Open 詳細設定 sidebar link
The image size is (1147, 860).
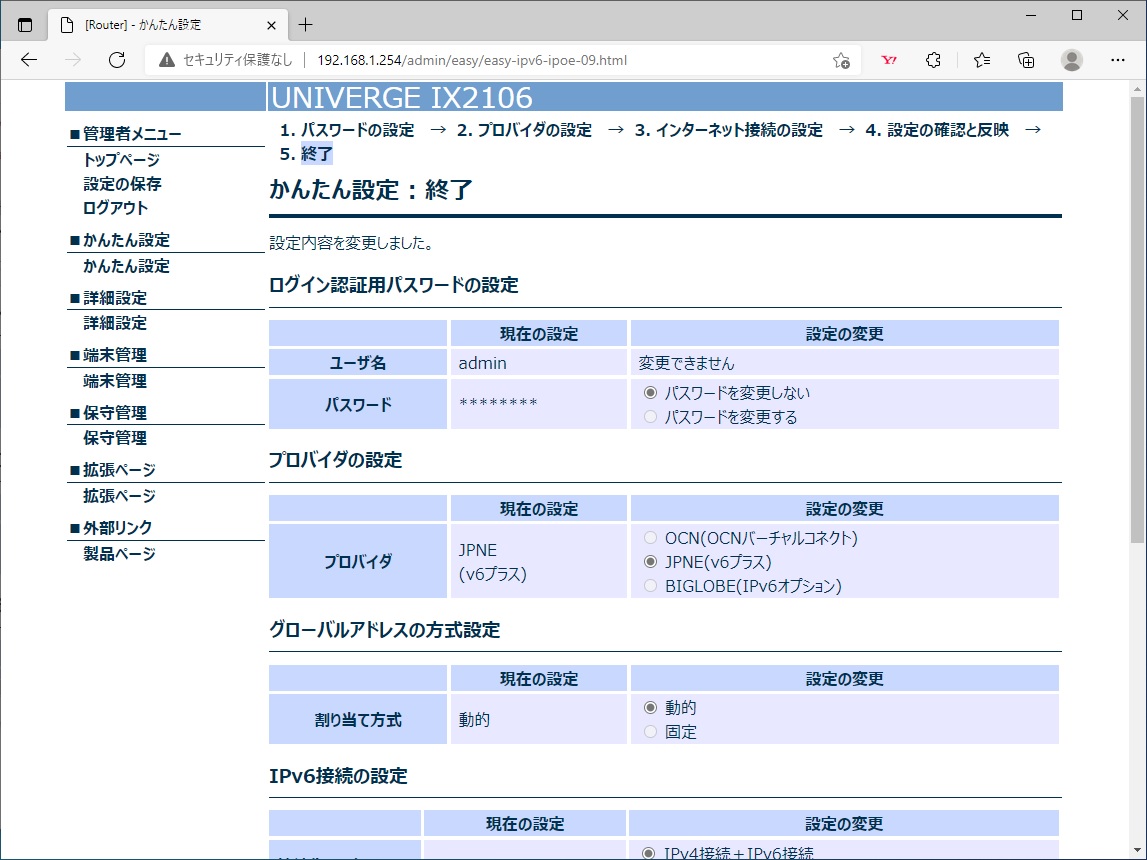[115, 323]
